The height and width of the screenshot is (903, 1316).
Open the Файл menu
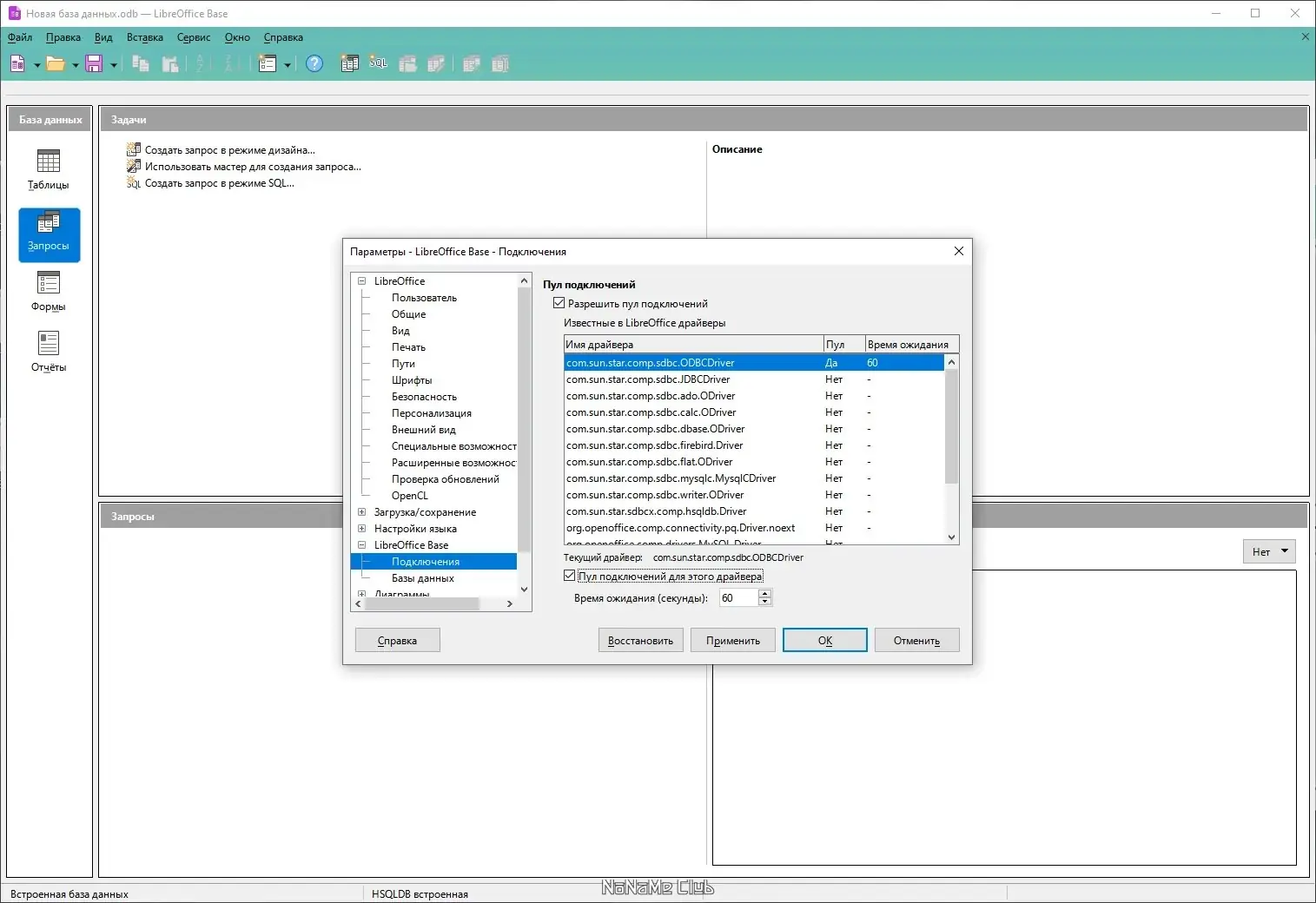point(20,37)
